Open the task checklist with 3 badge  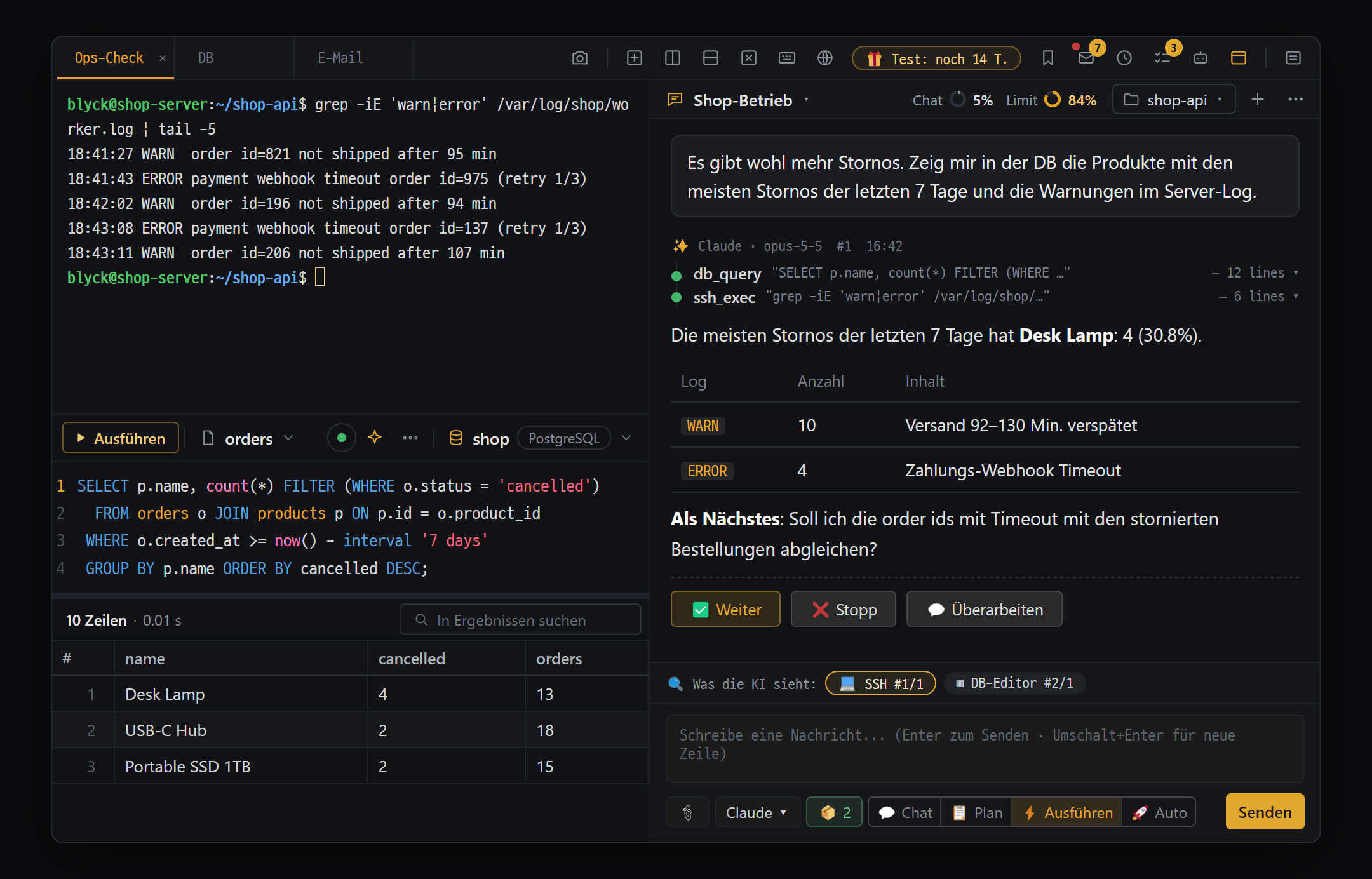[1162, 58]
